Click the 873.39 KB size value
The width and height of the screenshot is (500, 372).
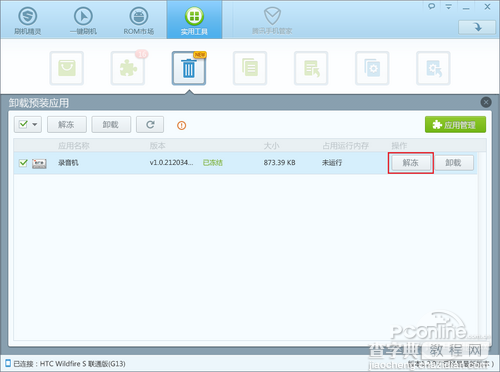tap(279, 163)
